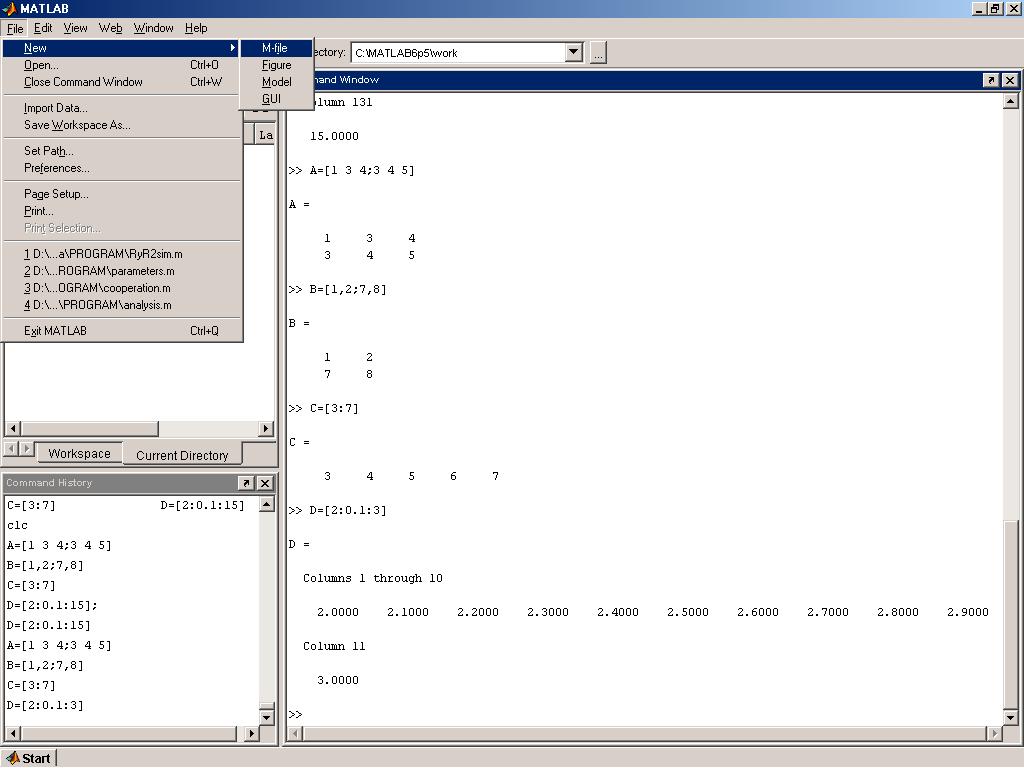Click the Command Window scrollbar down arrow
Image resolution: width=1024 pixels, height=768 pixels.
(1010, 718)
